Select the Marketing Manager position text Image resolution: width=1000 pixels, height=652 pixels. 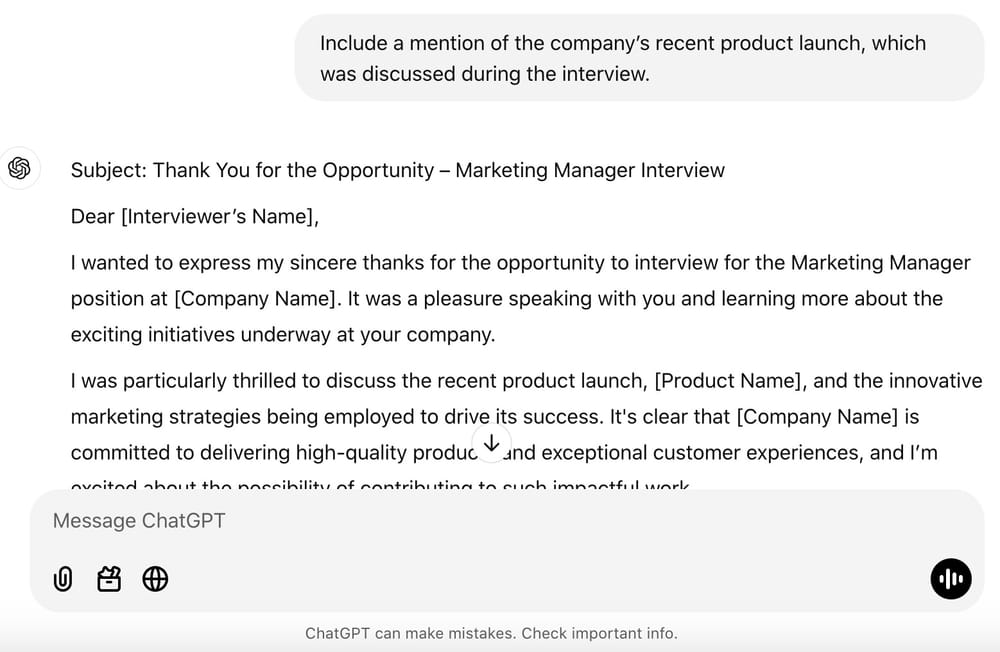880,262
